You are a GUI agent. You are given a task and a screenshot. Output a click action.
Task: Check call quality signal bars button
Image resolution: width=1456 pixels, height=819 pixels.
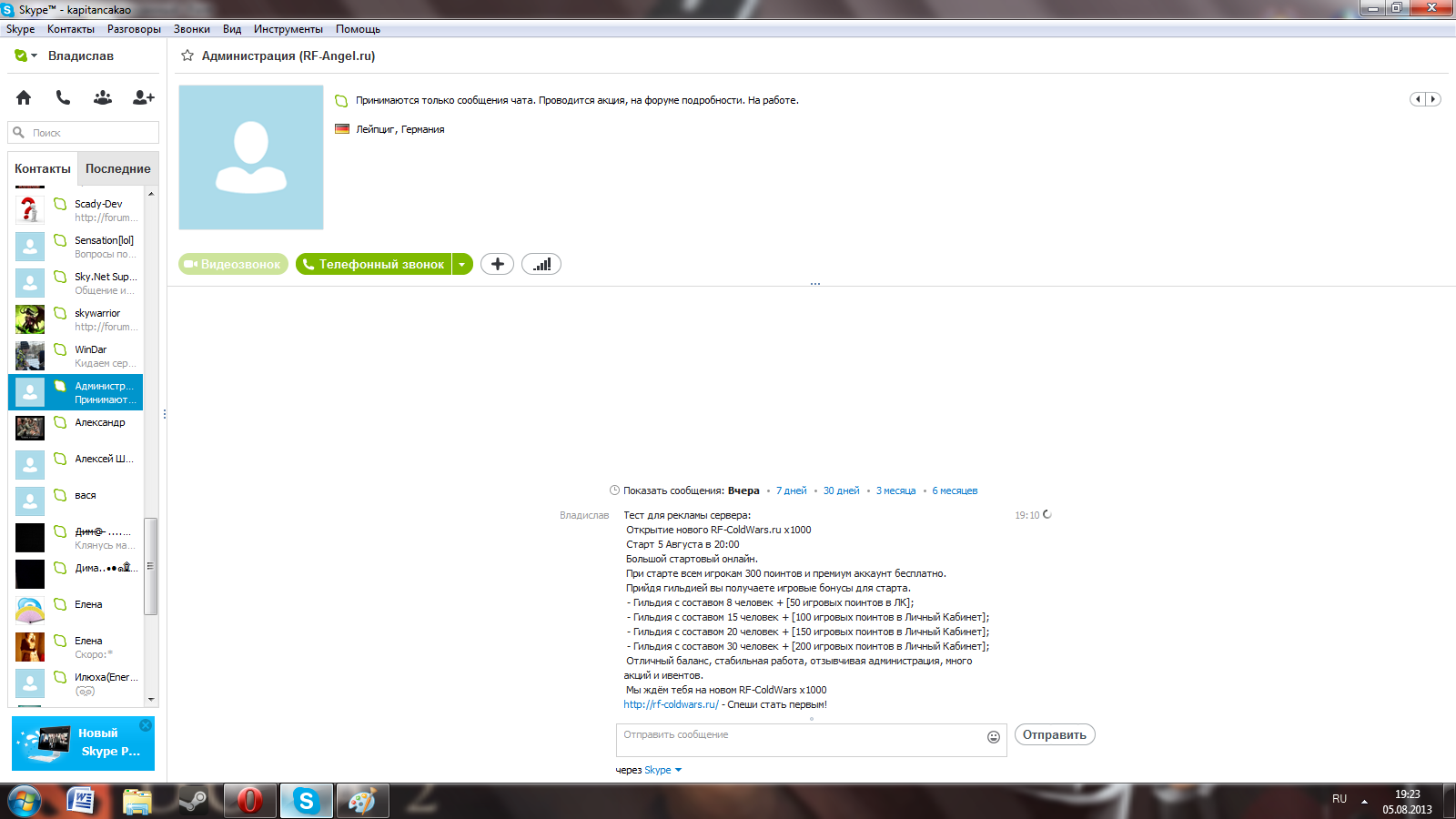(x=541, y=264)
